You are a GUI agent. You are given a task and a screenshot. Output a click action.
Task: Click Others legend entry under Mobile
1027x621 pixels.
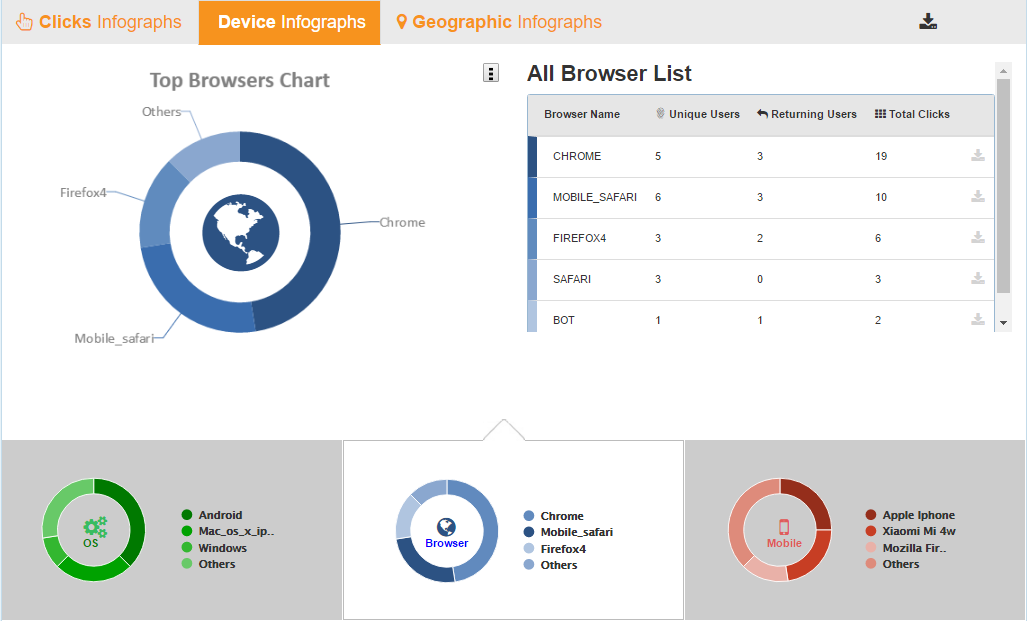tap(893, 564)
